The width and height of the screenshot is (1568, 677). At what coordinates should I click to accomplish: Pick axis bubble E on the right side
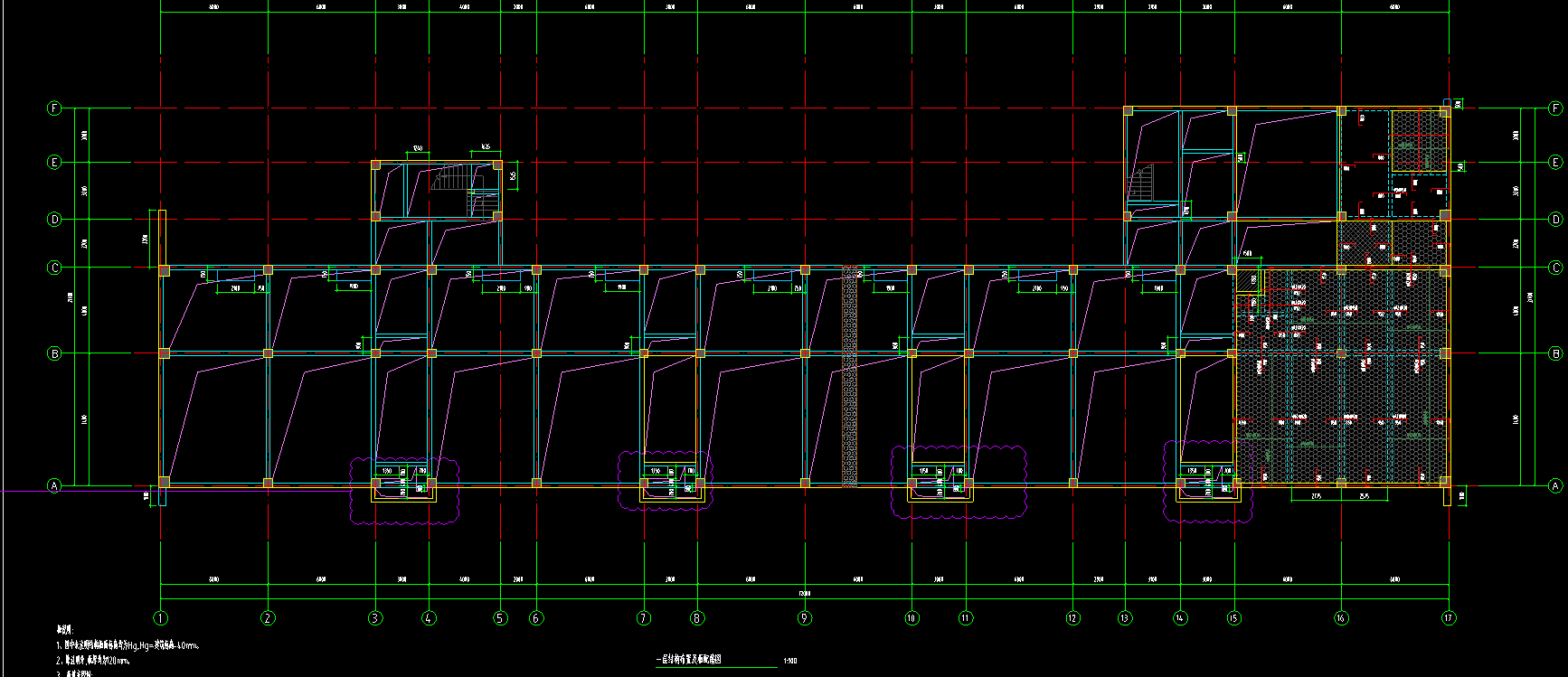pos(1556,163)
